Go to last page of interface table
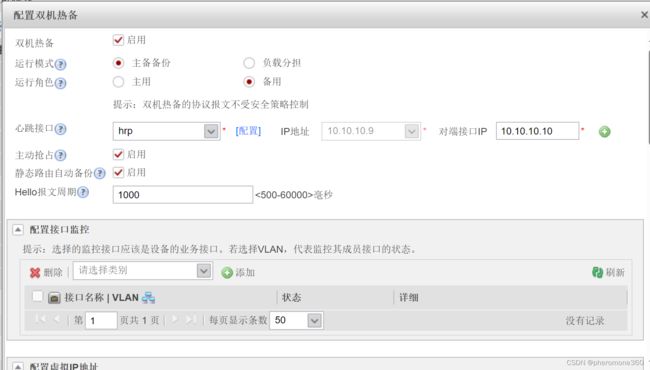650x370 pixels. click(x=191, y=319)
